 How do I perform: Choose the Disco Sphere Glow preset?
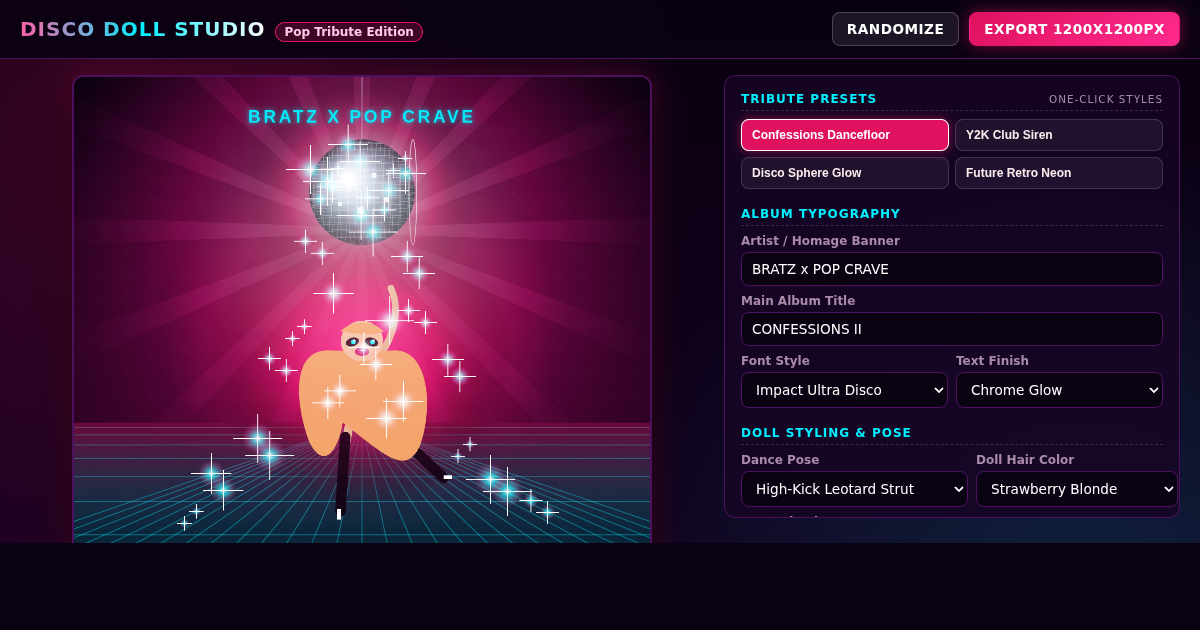(x=845, y=173)
